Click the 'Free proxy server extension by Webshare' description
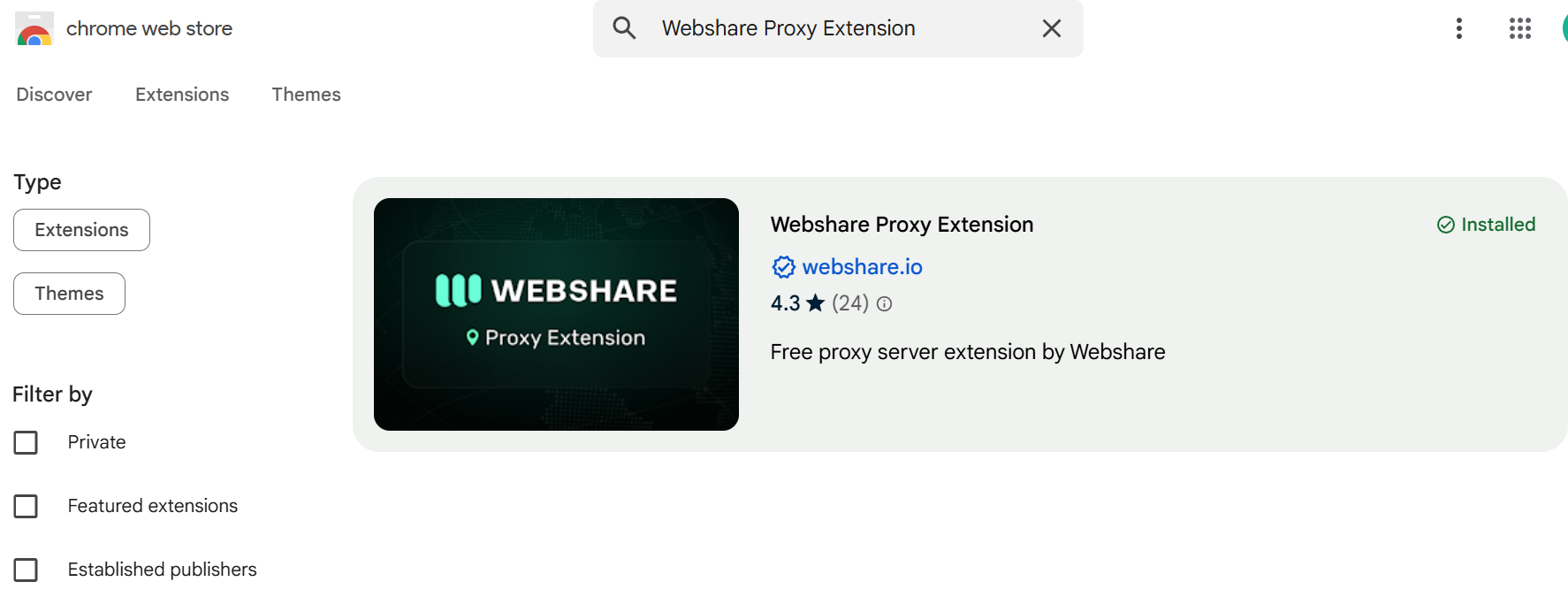The image size is (1568, 597). pos(968,352)
